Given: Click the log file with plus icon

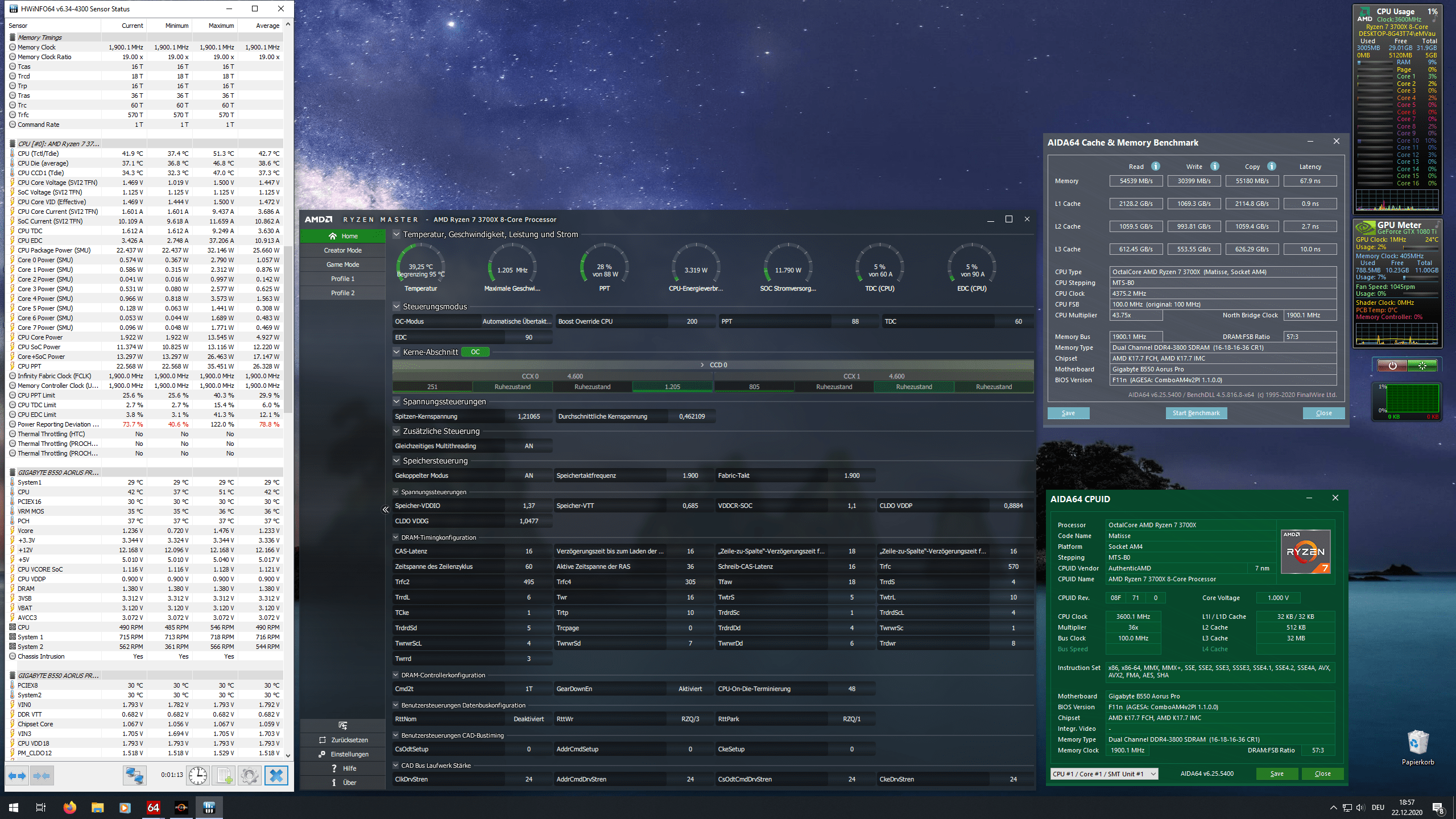Looking at the screenshot, I should tap(224, 775).
